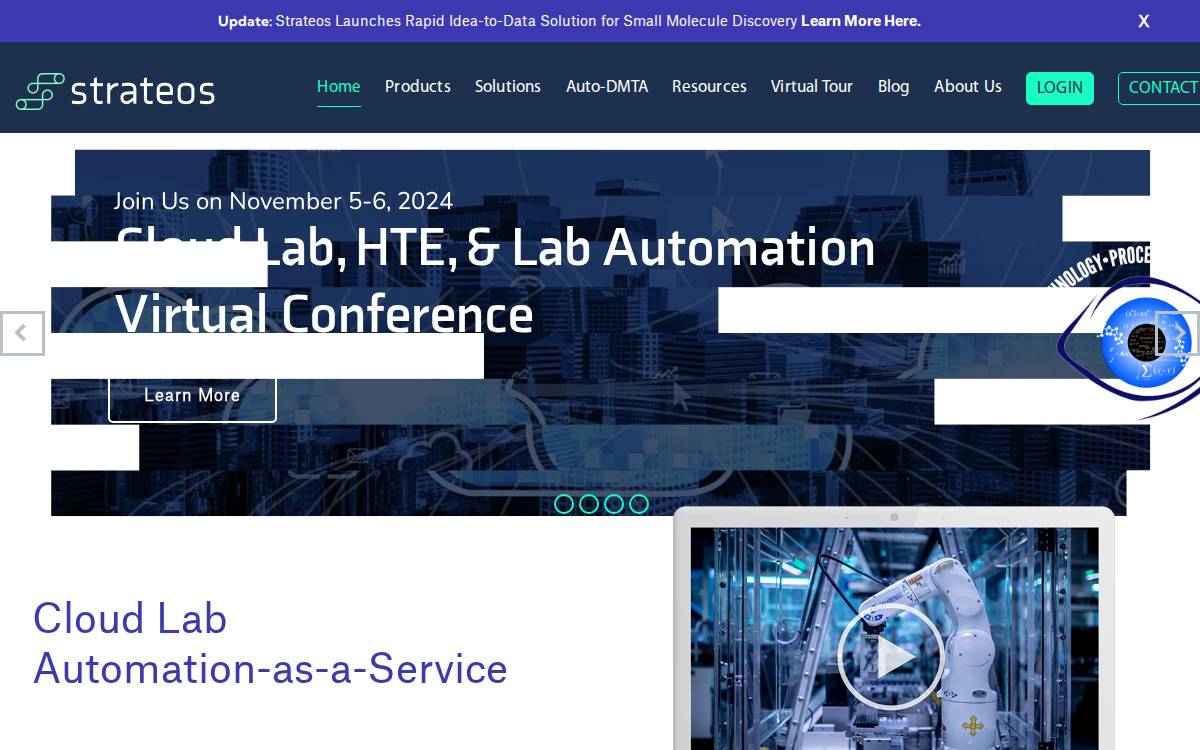Click the Strateos logo
This screenshot has width=1200, height=750.
pyautogui.click(x=115, y=91)
